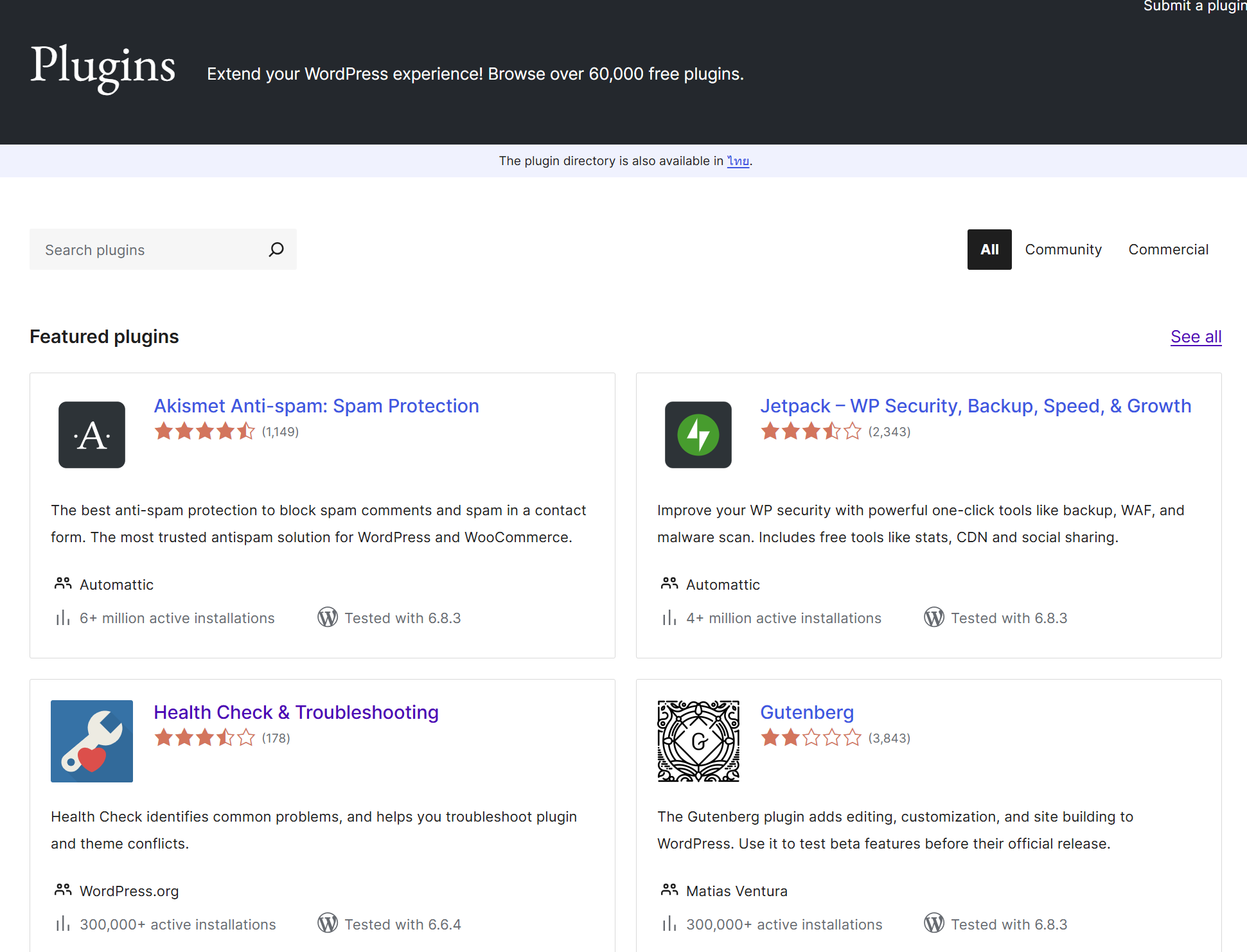Screen dimensions: 1247x952
Task: Click Gutenberg's two-star rating
Action: pos(811,738)
